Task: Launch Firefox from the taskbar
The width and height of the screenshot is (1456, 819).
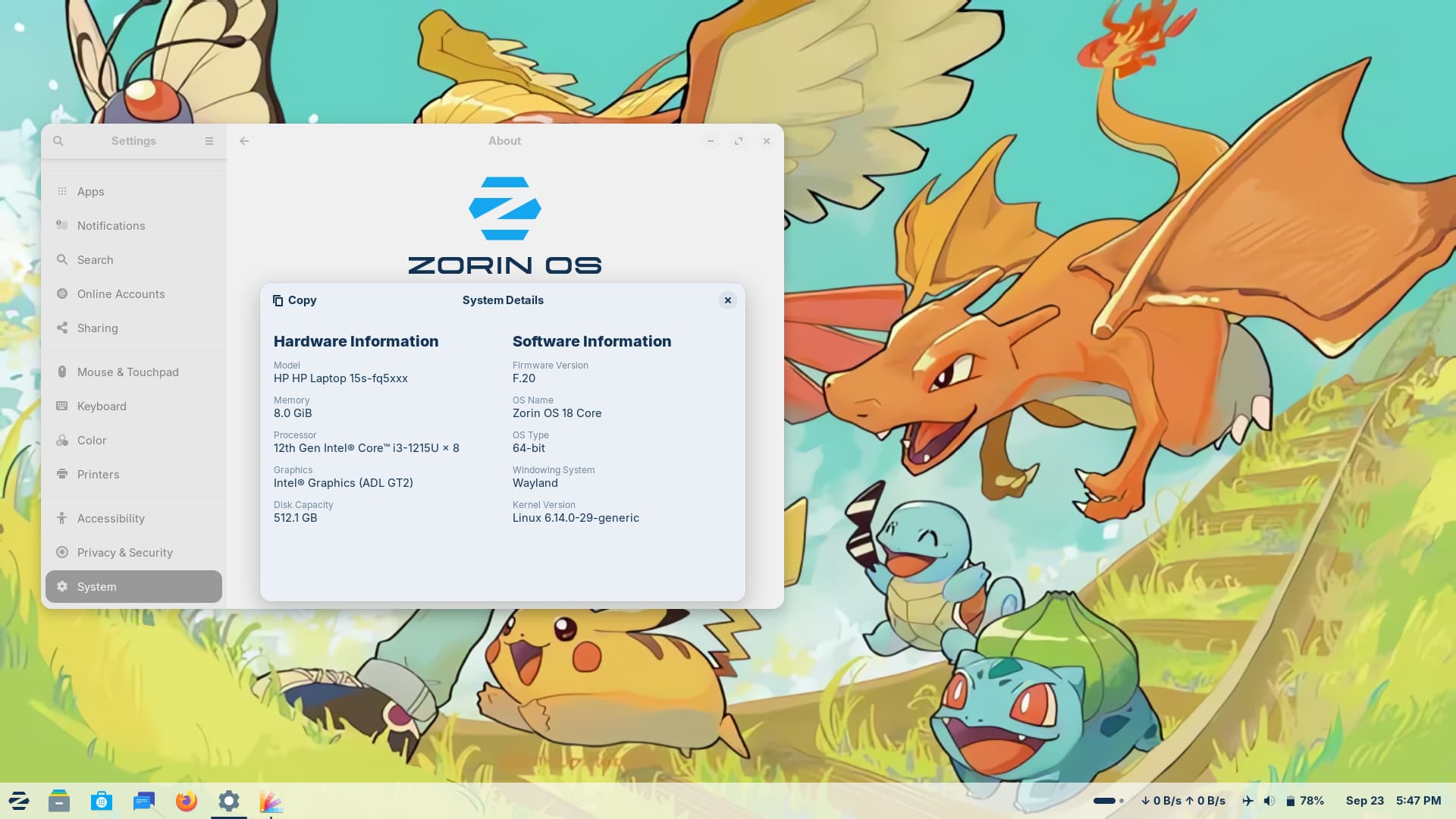Action: coord(187,801)
